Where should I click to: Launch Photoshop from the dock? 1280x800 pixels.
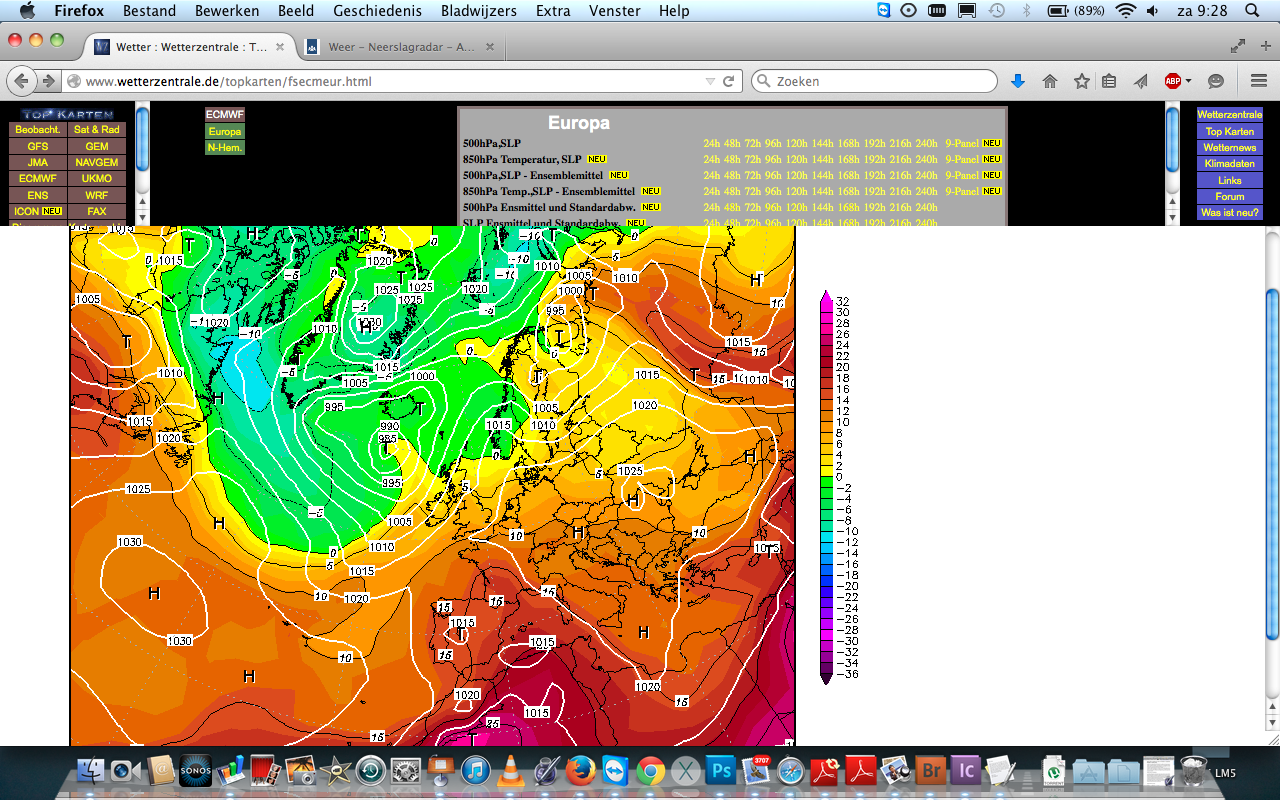point(721,771)
